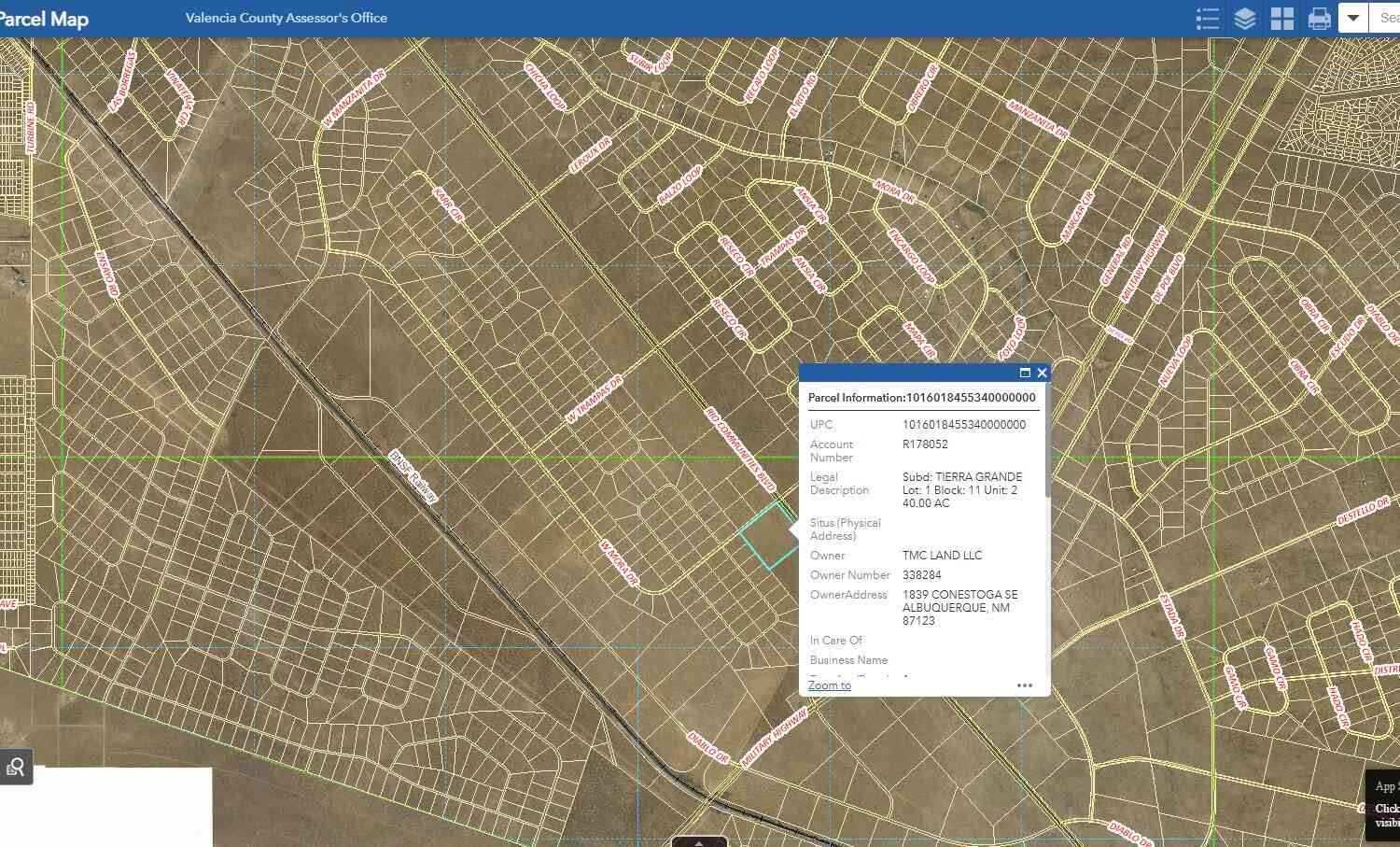This screenshot has height=847, width=1400.
Task: Click the 'Business Name' field label
Action: point(849,660)
